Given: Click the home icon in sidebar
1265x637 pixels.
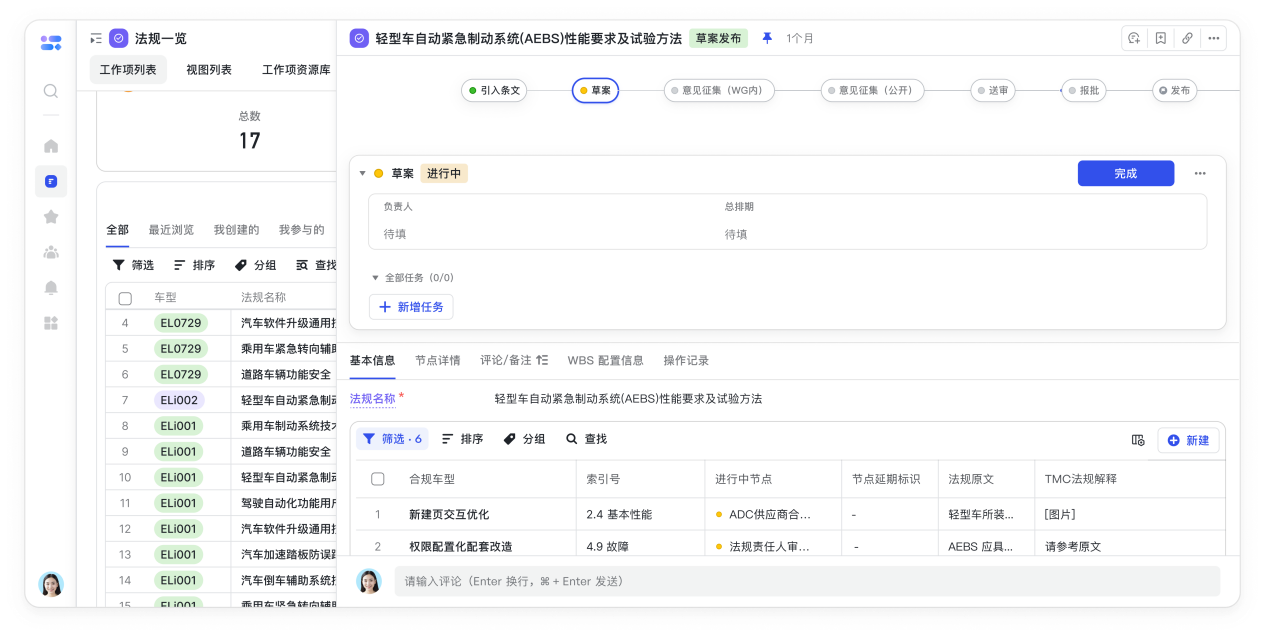Looking at the screenshot, I should pyautogui.click(x=51, y=146).
